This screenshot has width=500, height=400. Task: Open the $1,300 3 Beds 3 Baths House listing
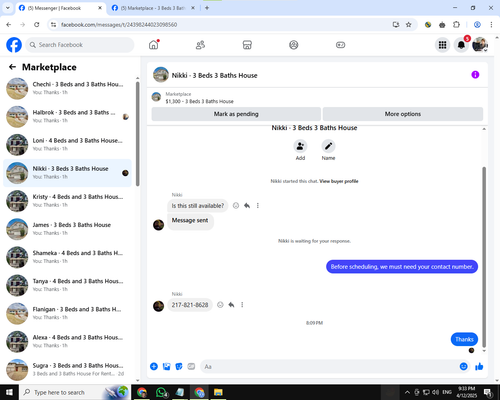pos(199,101)
